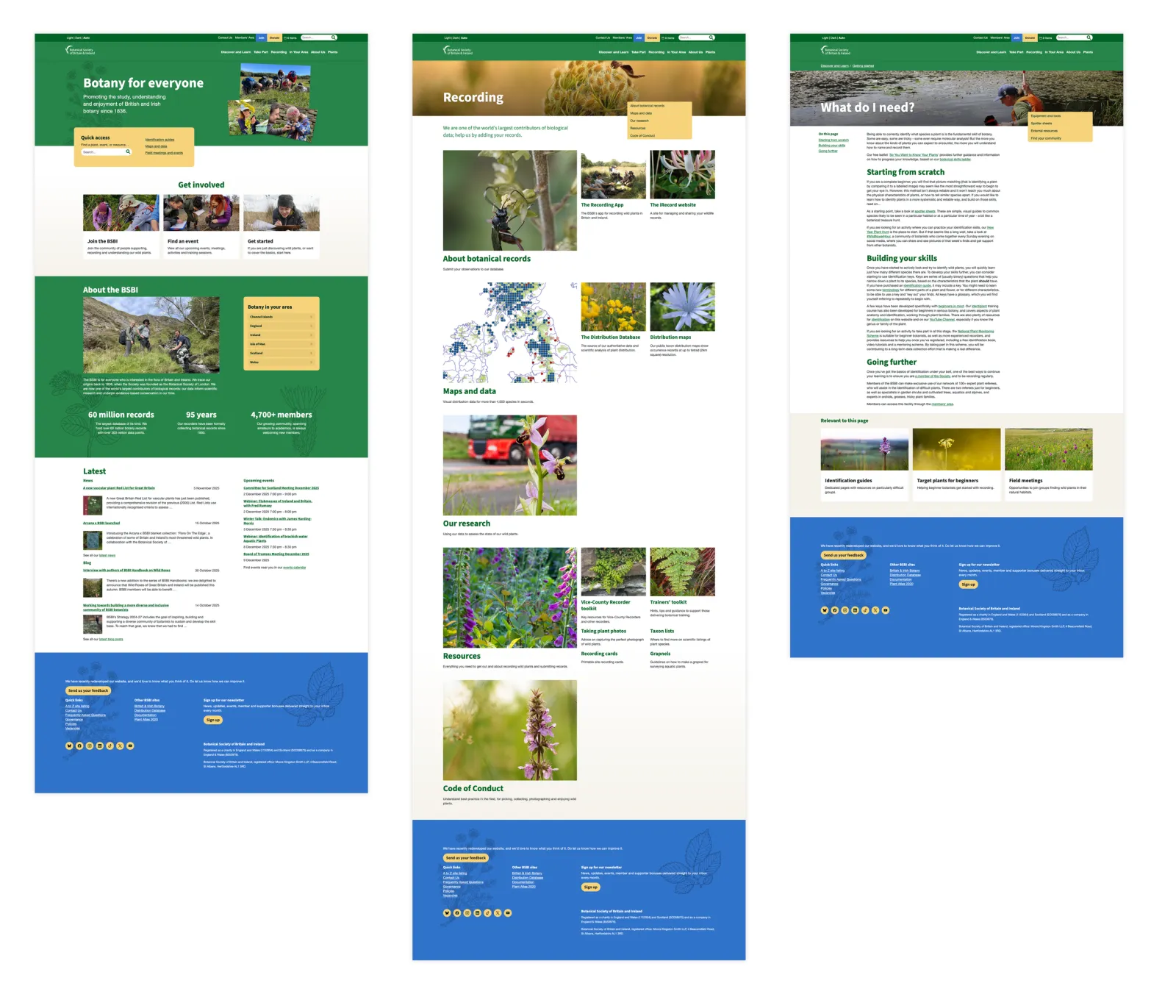This screenshot has width=1176, height=1008.
Task: Click 'Starting from scratch' on-this-page link
Action: tap(833, 140)
